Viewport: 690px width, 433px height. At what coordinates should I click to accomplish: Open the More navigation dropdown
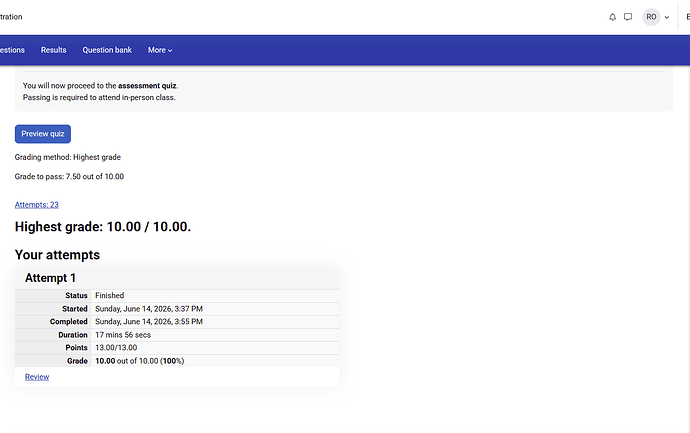(x=160, y=50)
